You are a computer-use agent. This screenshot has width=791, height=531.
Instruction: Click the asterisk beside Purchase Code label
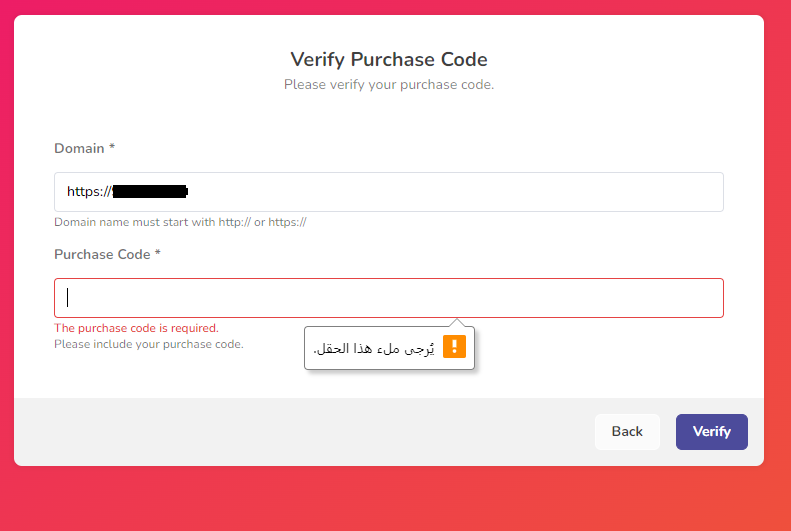(157, 252)
